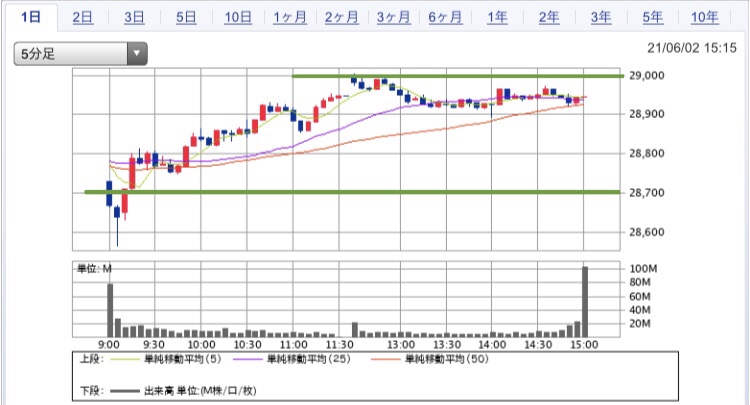750x405 pixels.
Task: Click the 13:30 time axis label
Action: click(447, 345)
